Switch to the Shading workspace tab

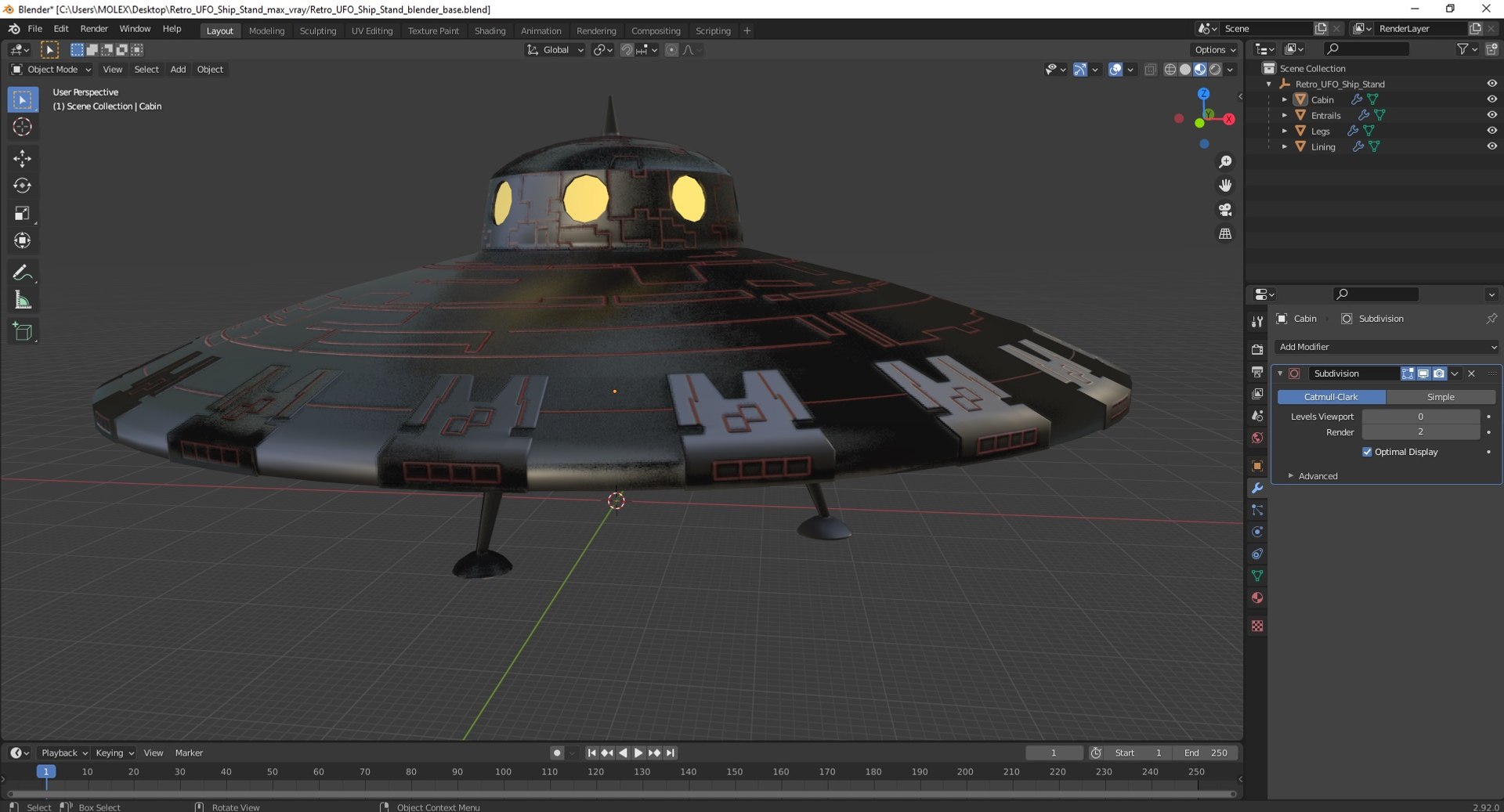[x=490, y=31]
